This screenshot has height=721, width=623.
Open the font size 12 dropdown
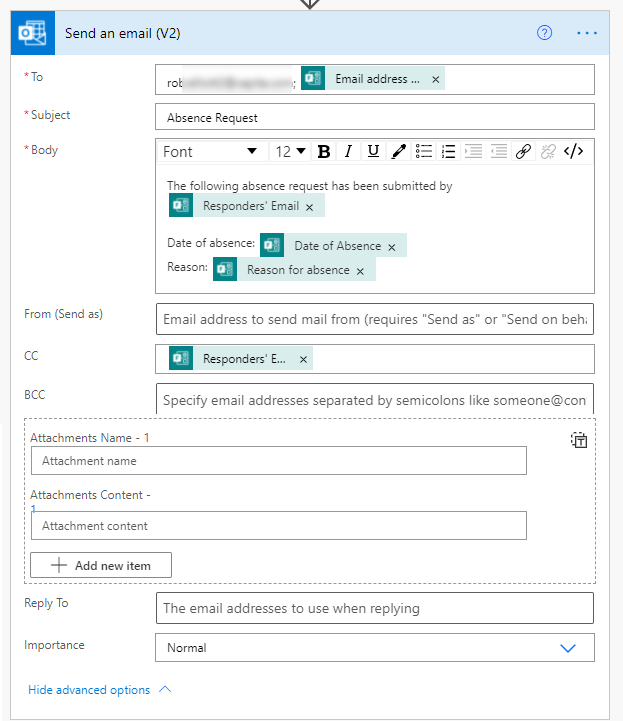point(290,151)
